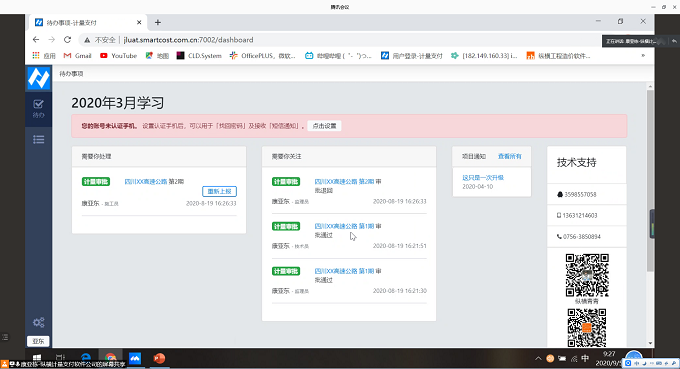Open the 纵横工程造价软件 bookmark
The image size is (680, 369).
(x=559, y=56)
